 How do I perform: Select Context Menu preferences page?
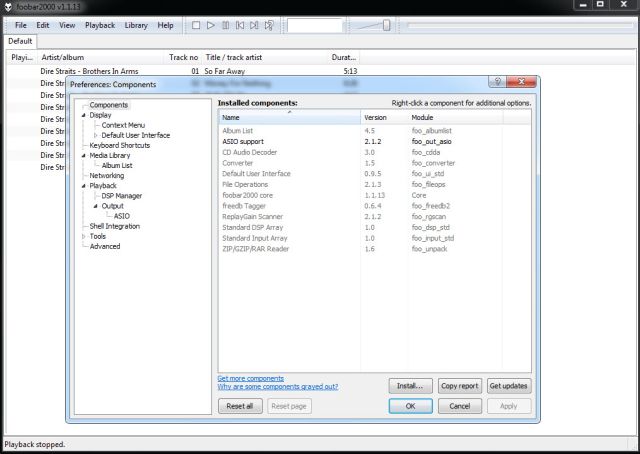(123, 125)
